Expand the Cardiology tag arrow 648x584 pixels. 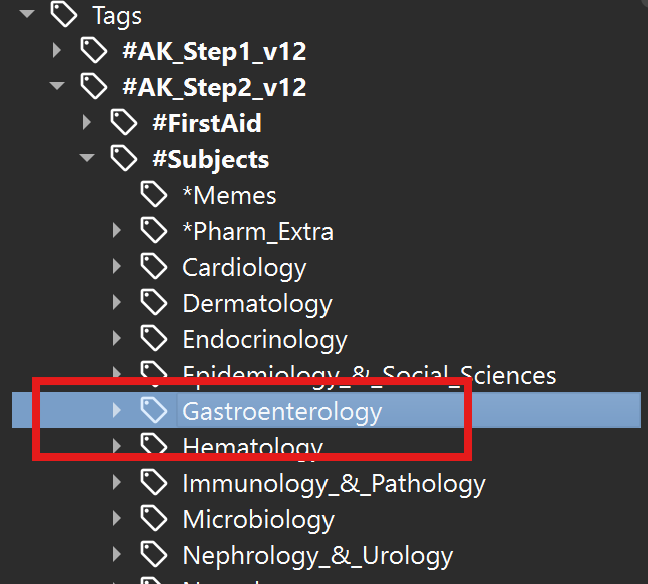coord(117,267)
